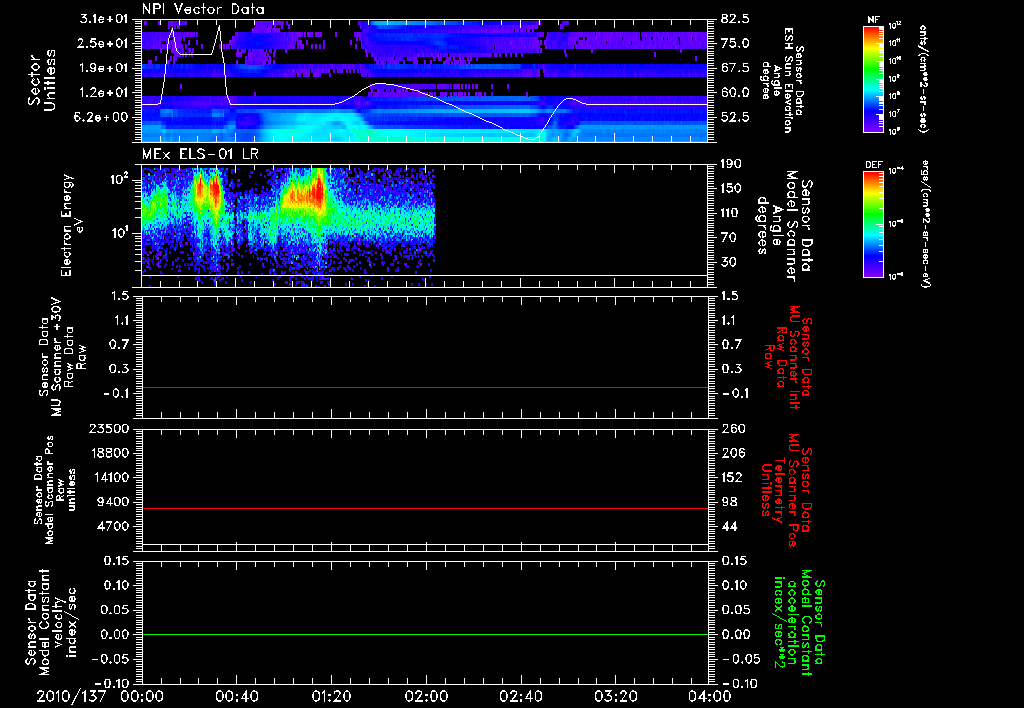Click the 206 telemetry tick value

point(732,453)
